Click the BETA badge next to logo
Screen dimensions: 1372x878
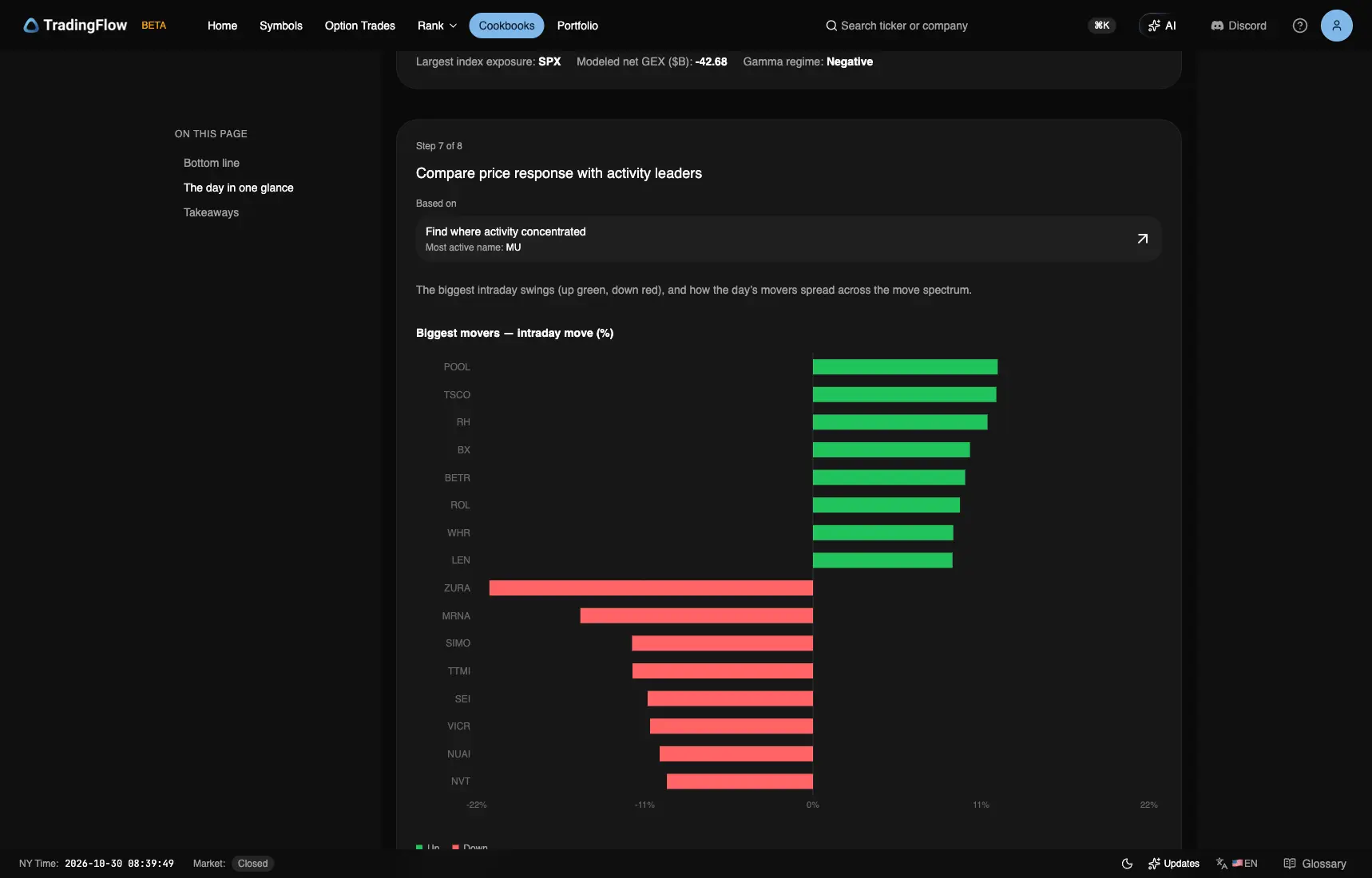click(153, 26)
